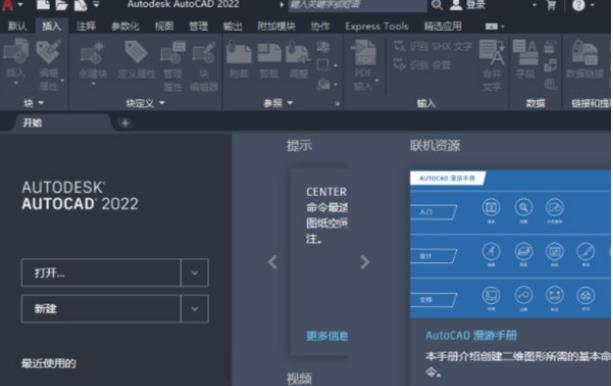The image size is (613, 386).
Task: Click 识别 SHX 文字 tool
Action: tap(432, 47)
